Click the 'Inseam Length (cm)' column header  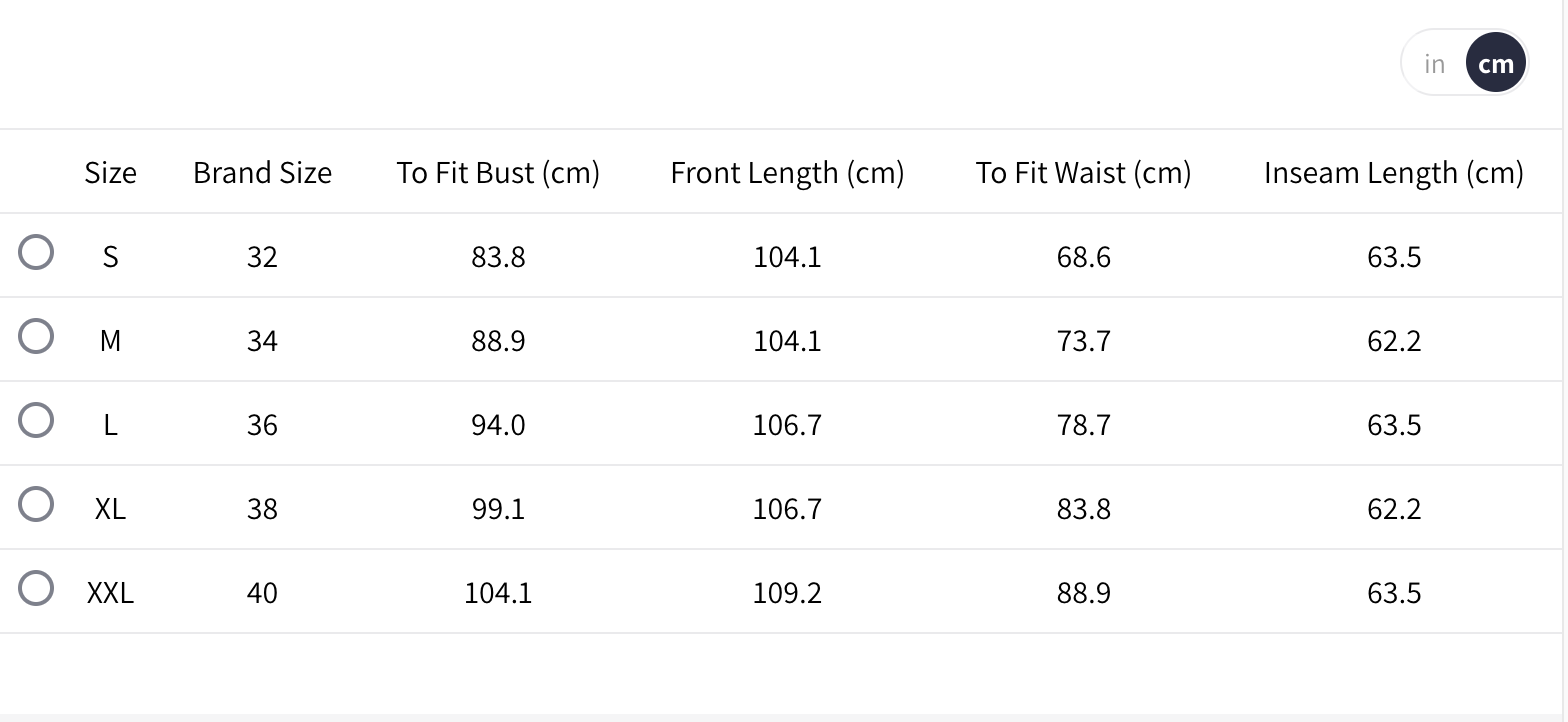click(x=1393, y=173)
